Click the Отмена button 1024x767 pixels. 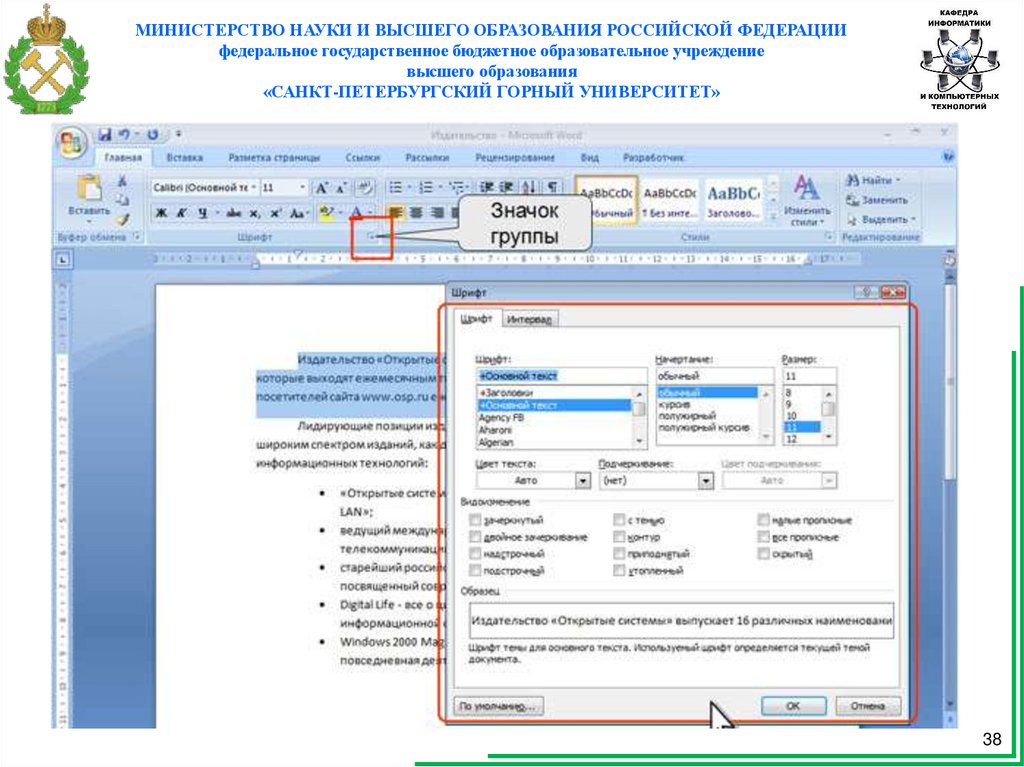click(869, 706)
